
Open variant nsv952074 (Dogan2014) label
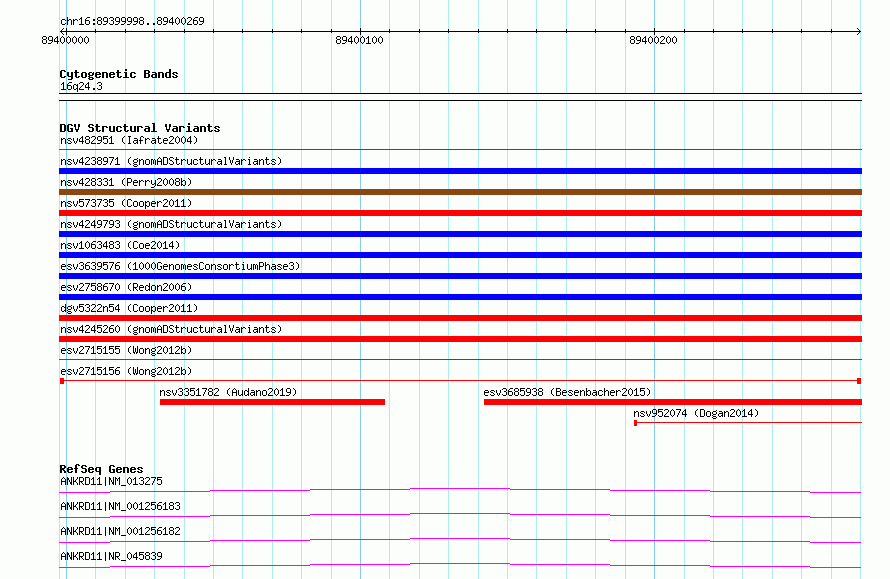pyautogui.click(x=696, y=413)
